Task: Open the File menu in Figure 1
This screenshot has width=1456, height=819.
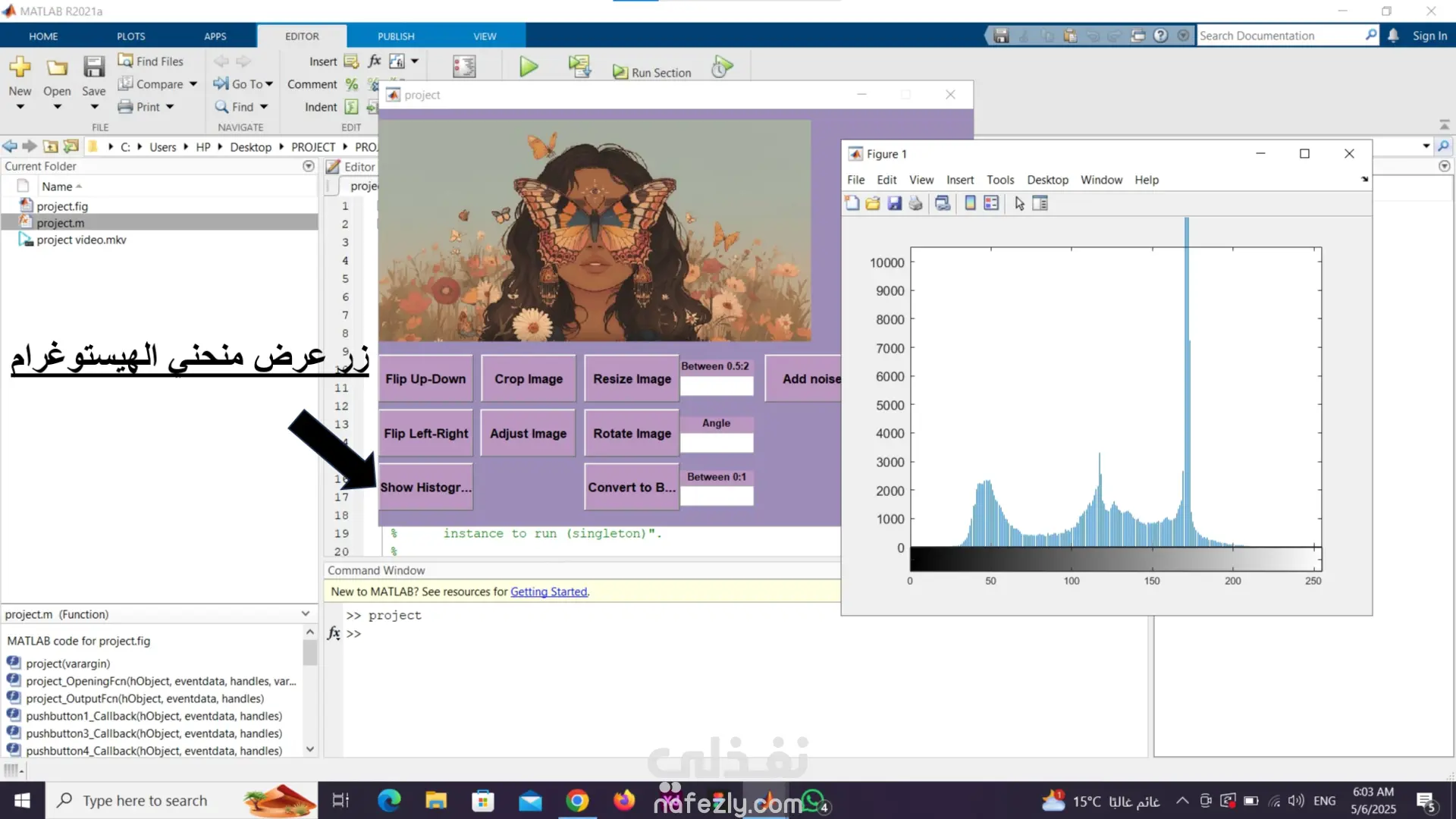Action: [855, 180]
